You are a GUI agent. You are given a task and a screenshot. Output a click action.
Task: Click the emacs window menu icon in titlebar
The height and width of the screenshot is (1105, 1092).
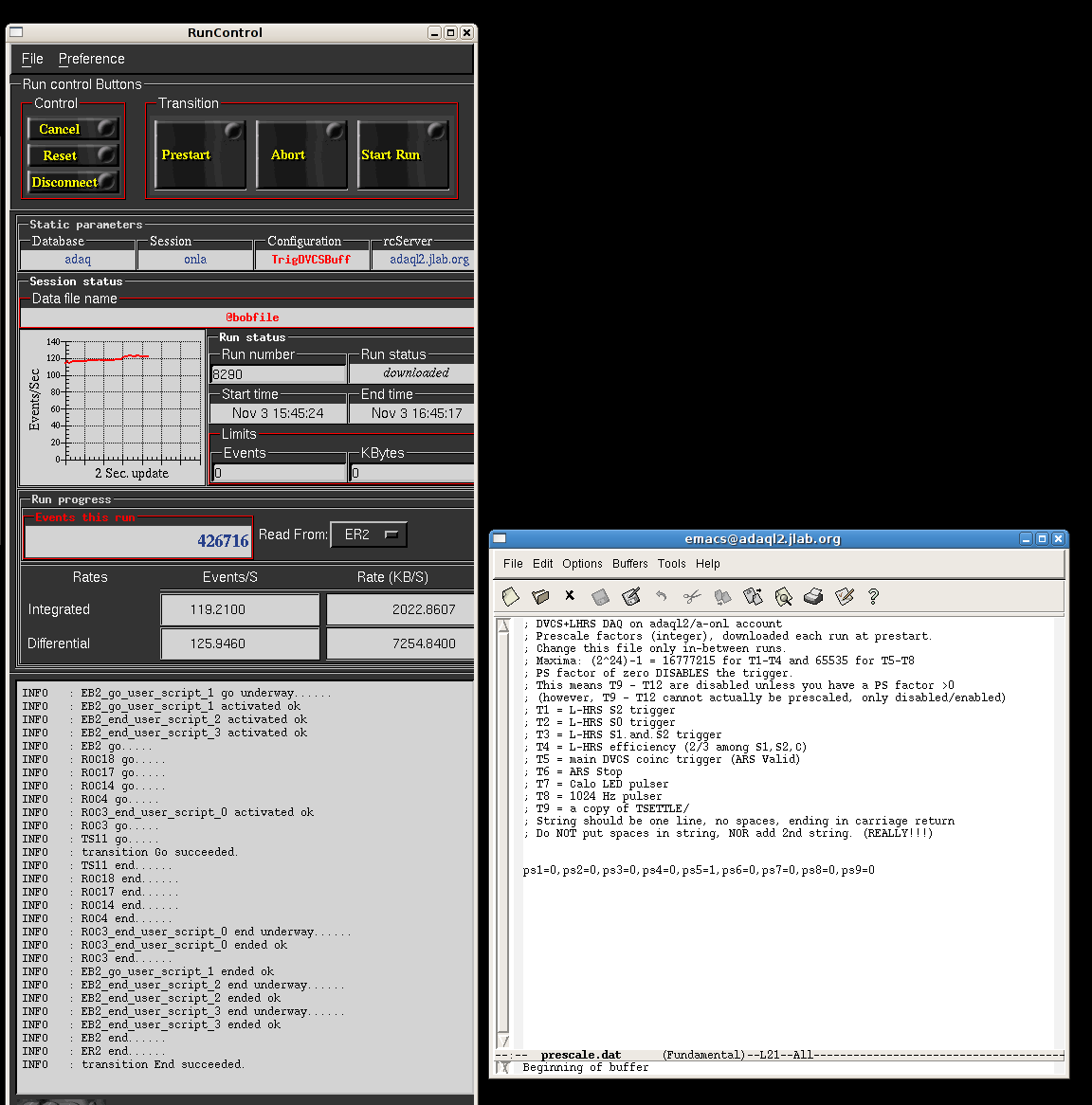click(500, 539)
